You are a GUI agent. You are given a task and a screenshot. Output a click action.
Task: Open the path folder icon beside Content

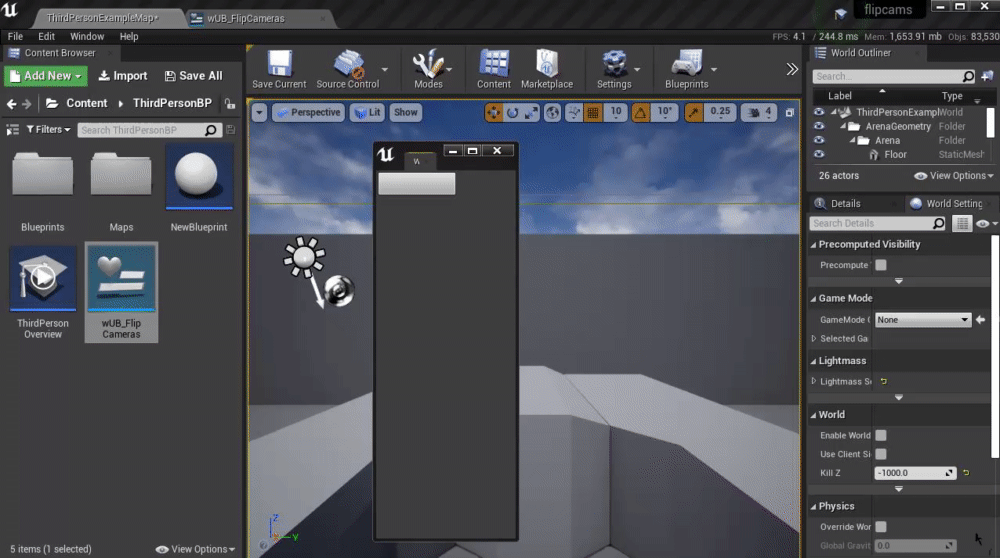(x=52, y=103)
